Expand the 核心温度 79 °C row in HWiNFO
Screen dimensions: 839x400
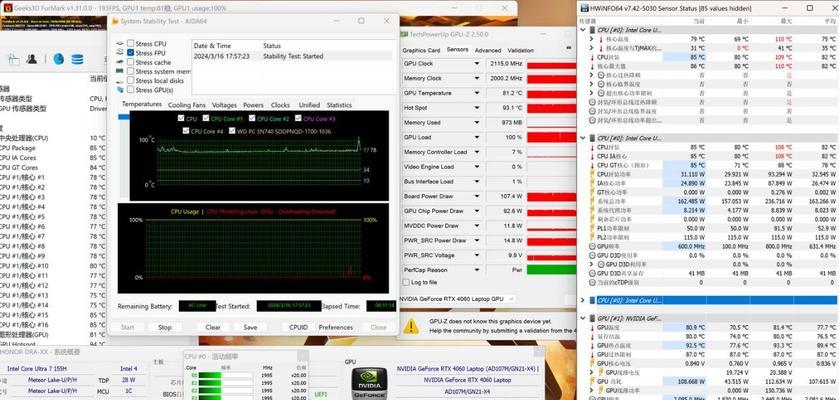pyautogui.click(x=591, y=39)
